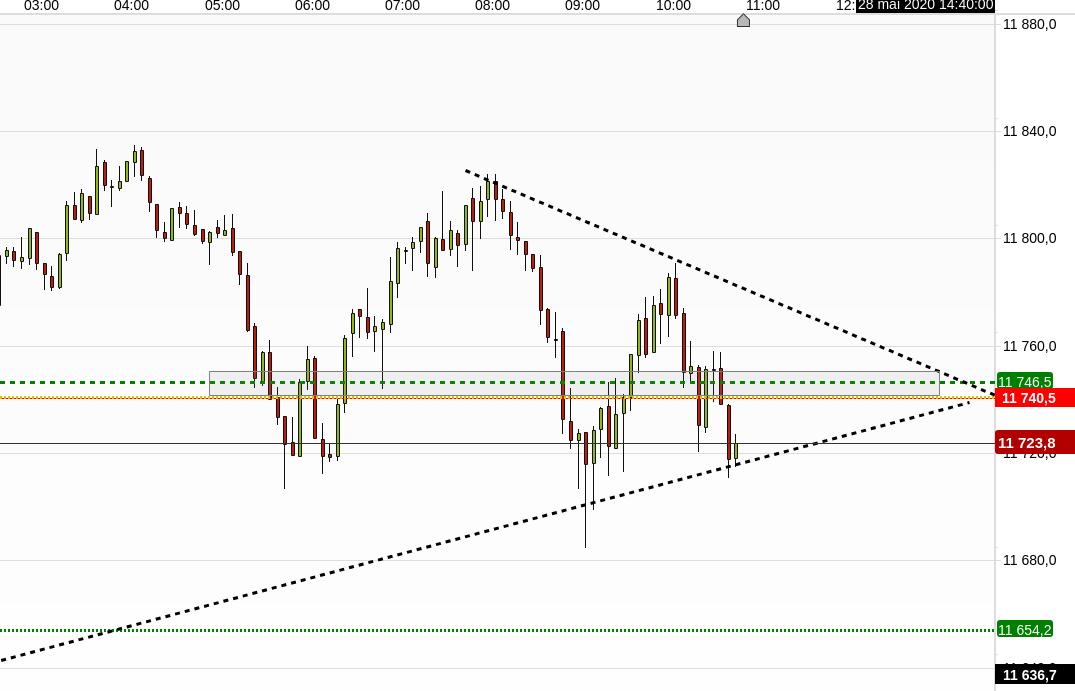Click the 05:00 time axis label
Screen dimensions: 1075x691
pos(222,6)
